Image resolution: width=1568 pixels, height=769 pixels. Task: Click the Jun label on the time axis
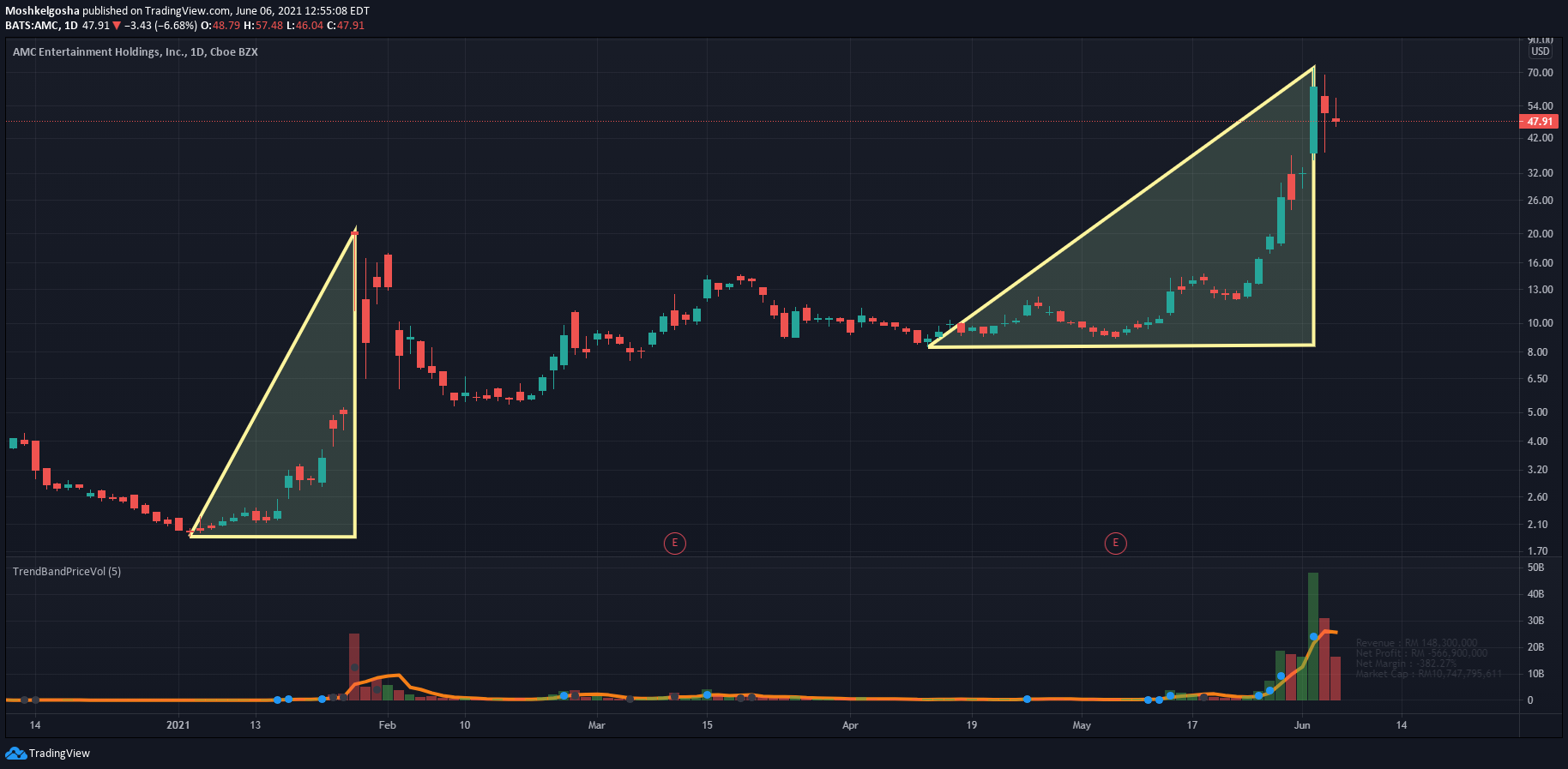[1302, 725]
